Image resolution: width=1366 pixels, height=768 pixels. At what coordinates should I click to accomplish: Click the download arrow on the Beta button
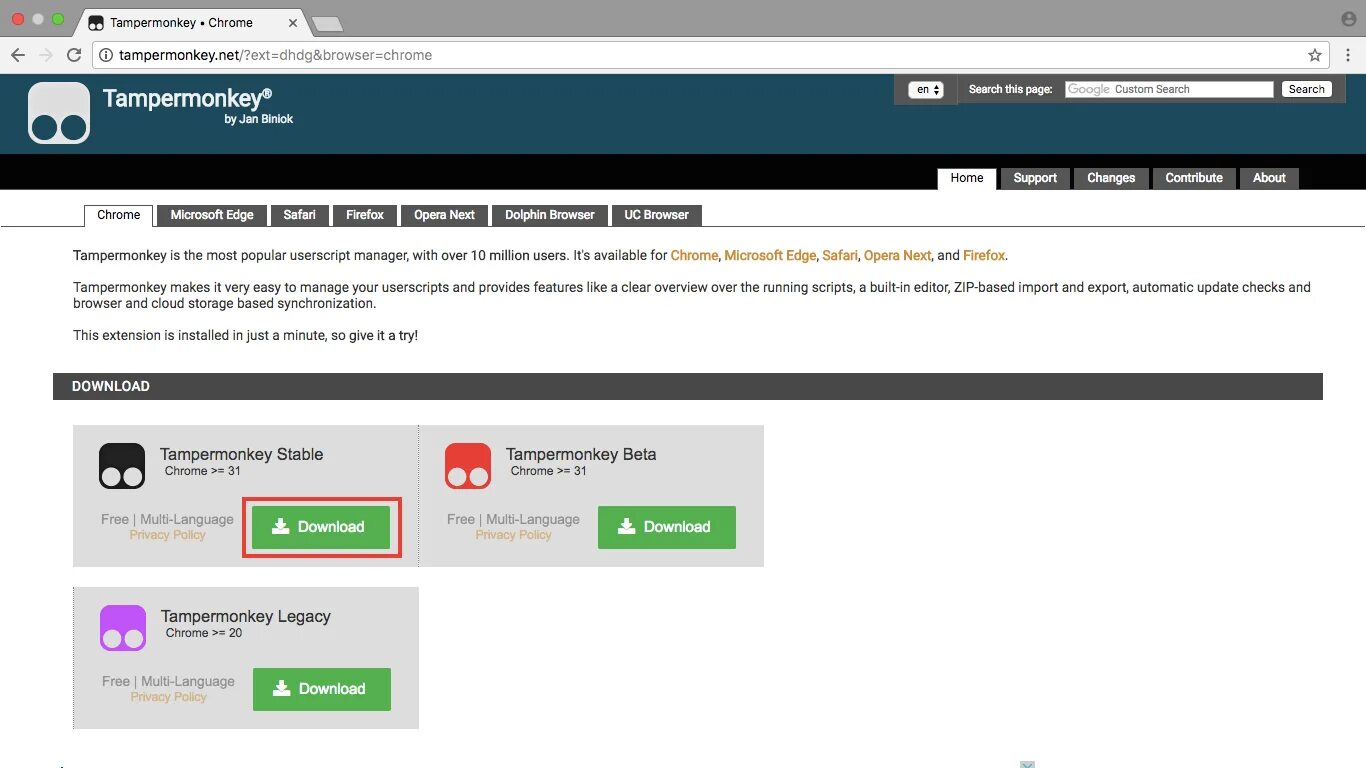pos(627,527)
